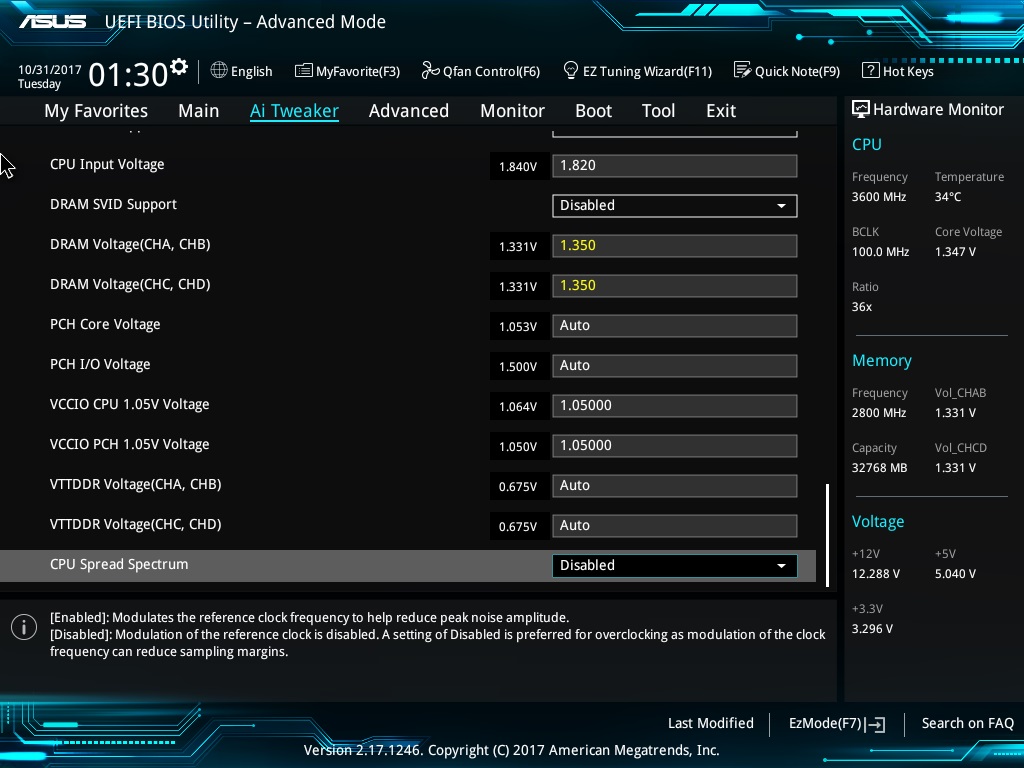The width and height of the screenshot is (1024, 768).
Task: Click the 1.064V VCCIO CPU reading
Action: (519, 406)
